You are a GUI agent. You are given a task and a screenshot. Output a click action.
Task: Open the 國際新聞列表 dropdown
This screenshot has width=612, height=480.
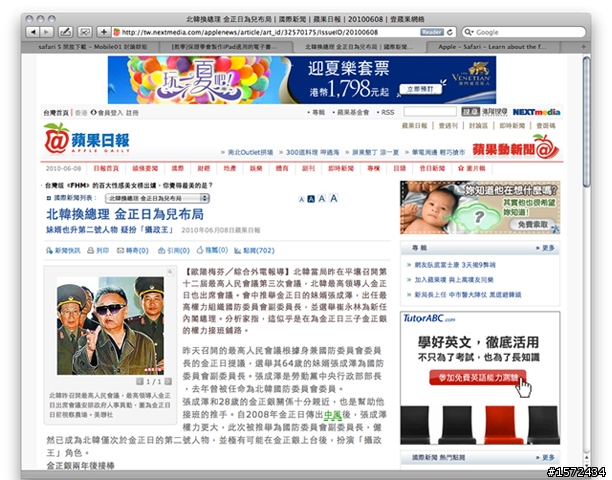click(157, 198)
